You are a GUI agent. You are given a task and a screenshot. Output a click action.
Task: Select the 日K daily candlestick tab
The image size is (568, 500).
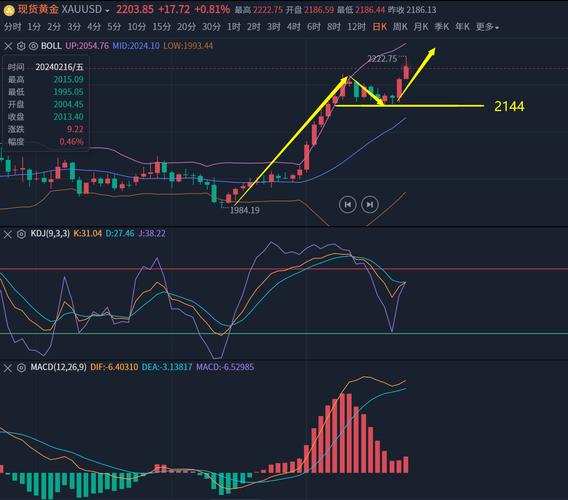380,27
